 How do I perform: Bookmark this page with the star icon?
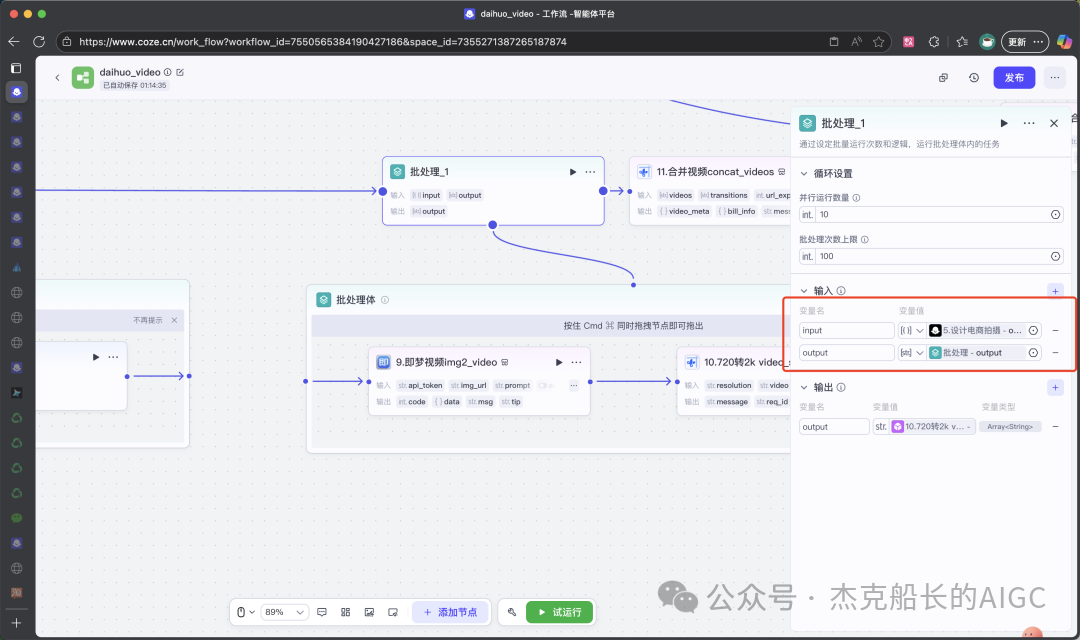coord(878,41)
